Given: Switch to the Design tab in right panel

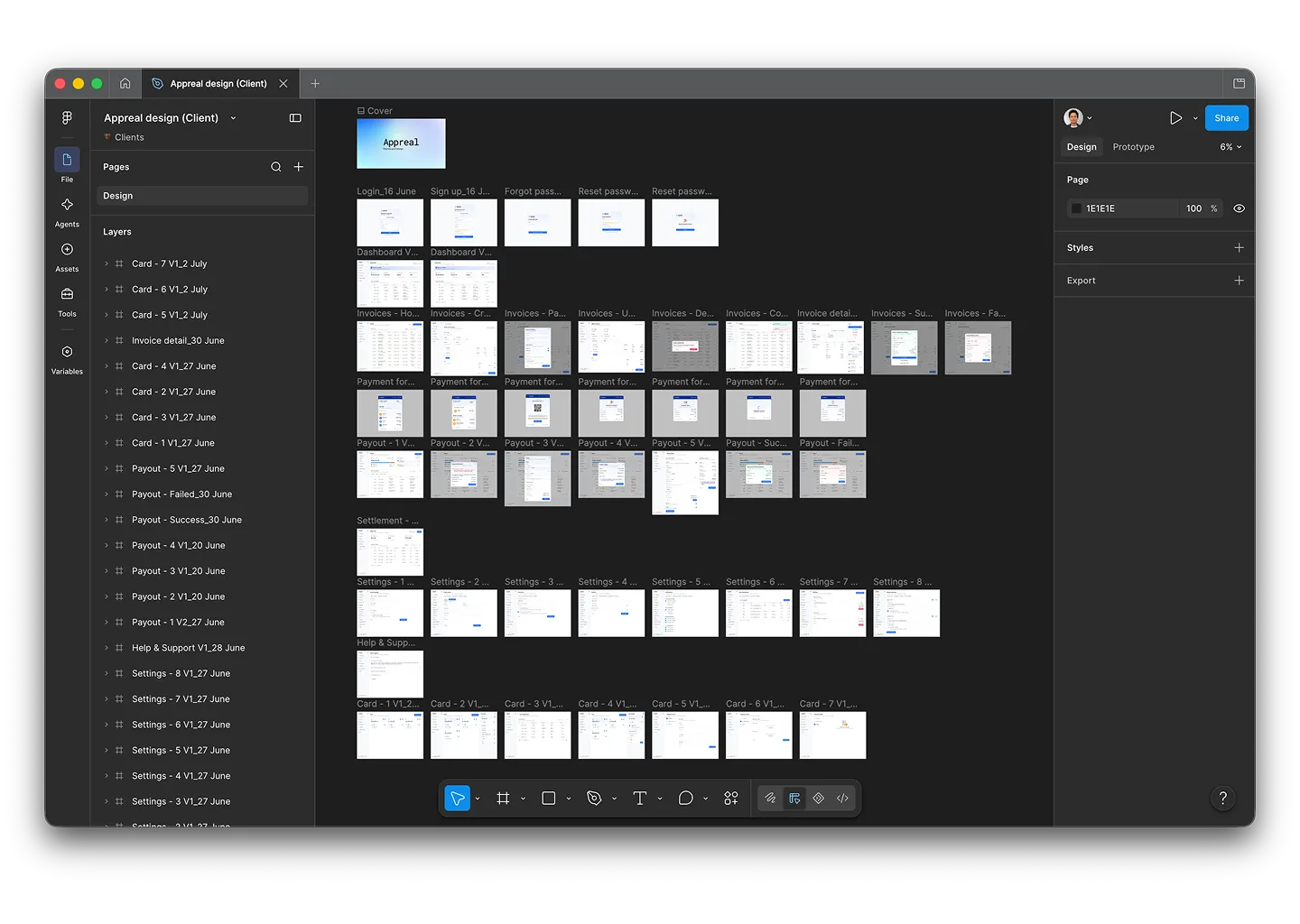Looking at the screenshot, I should [x=1082, y=147].
